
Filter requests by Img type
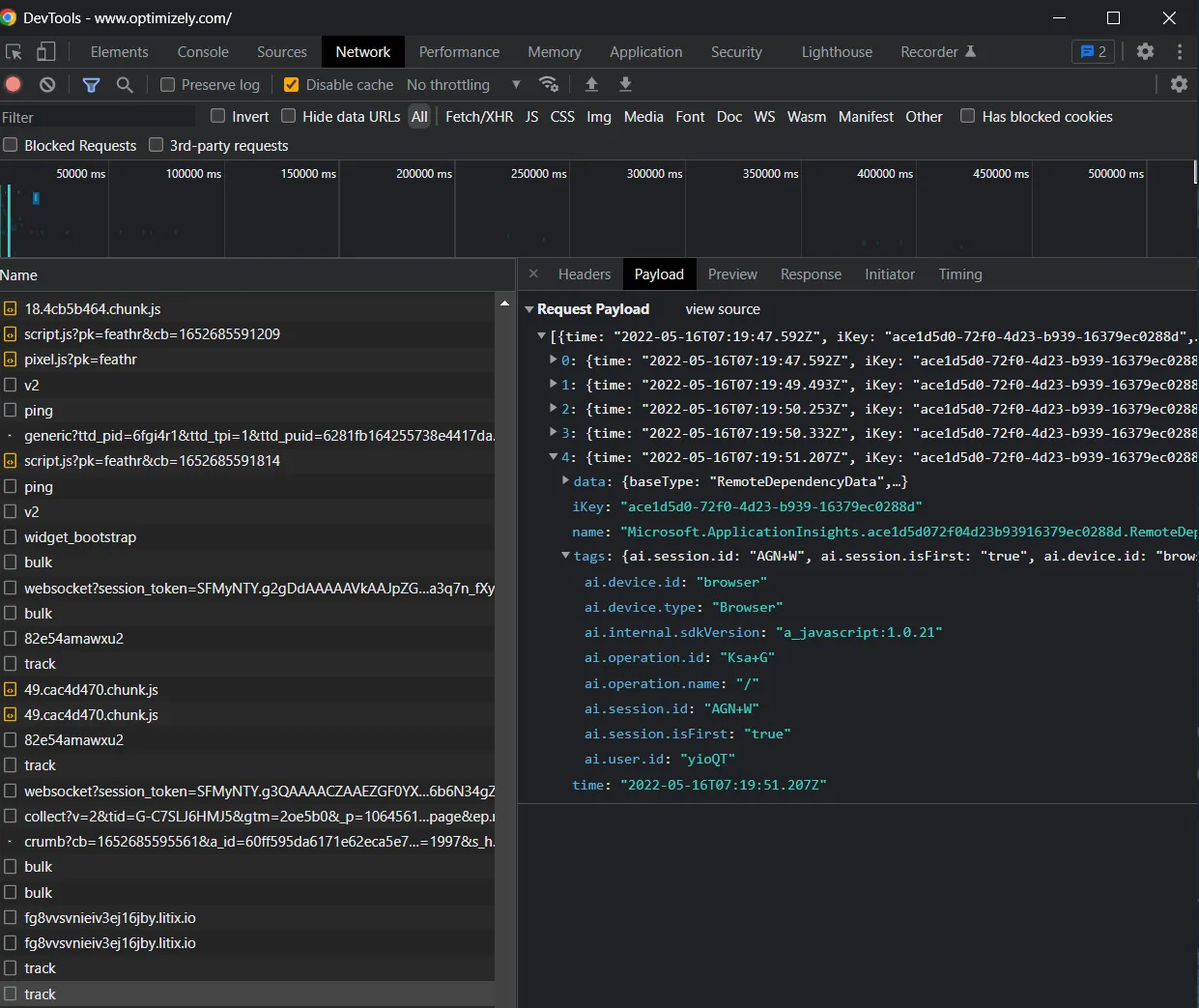(599, 116)
